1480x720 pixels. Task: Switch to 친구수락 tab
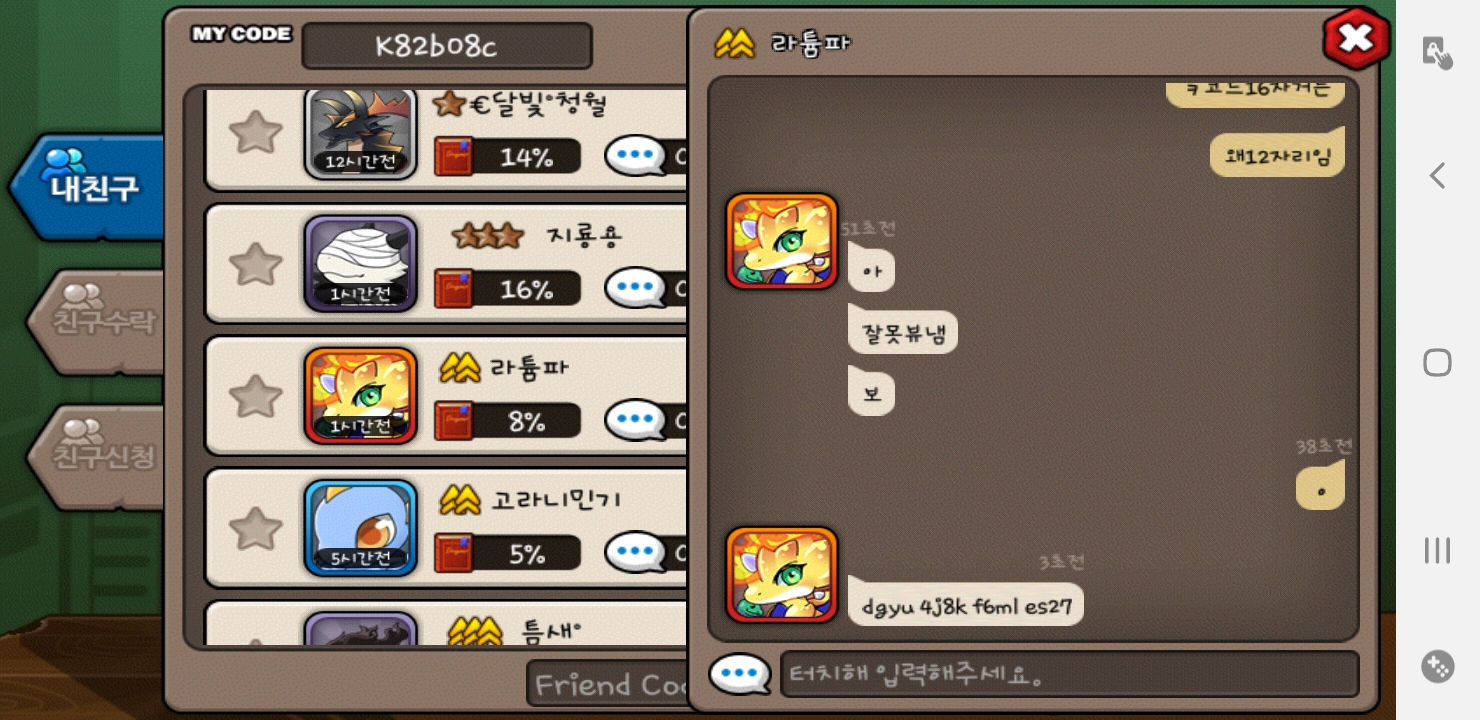coord(96,322)
